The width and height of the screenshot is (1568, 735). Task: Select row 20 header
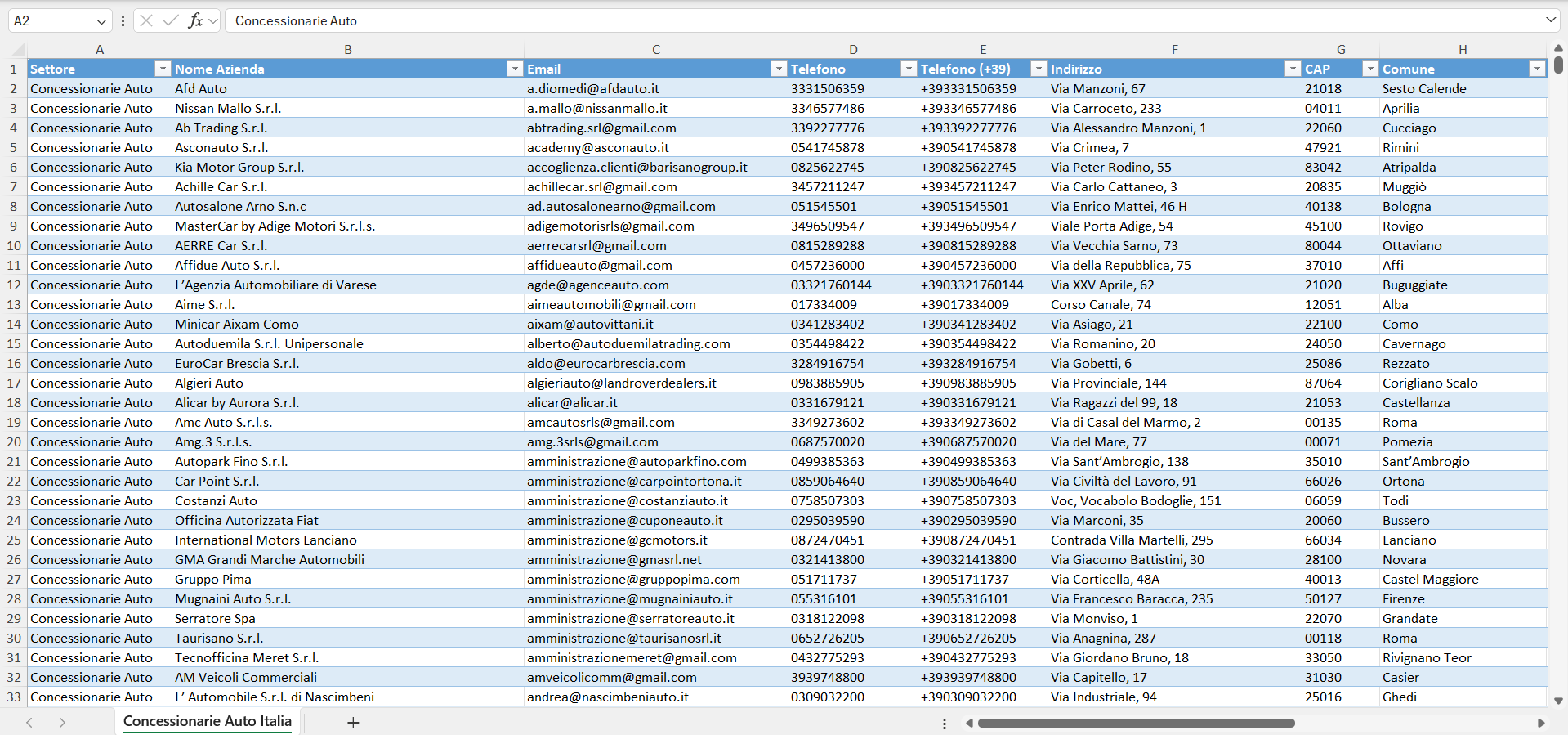point(14,441)
